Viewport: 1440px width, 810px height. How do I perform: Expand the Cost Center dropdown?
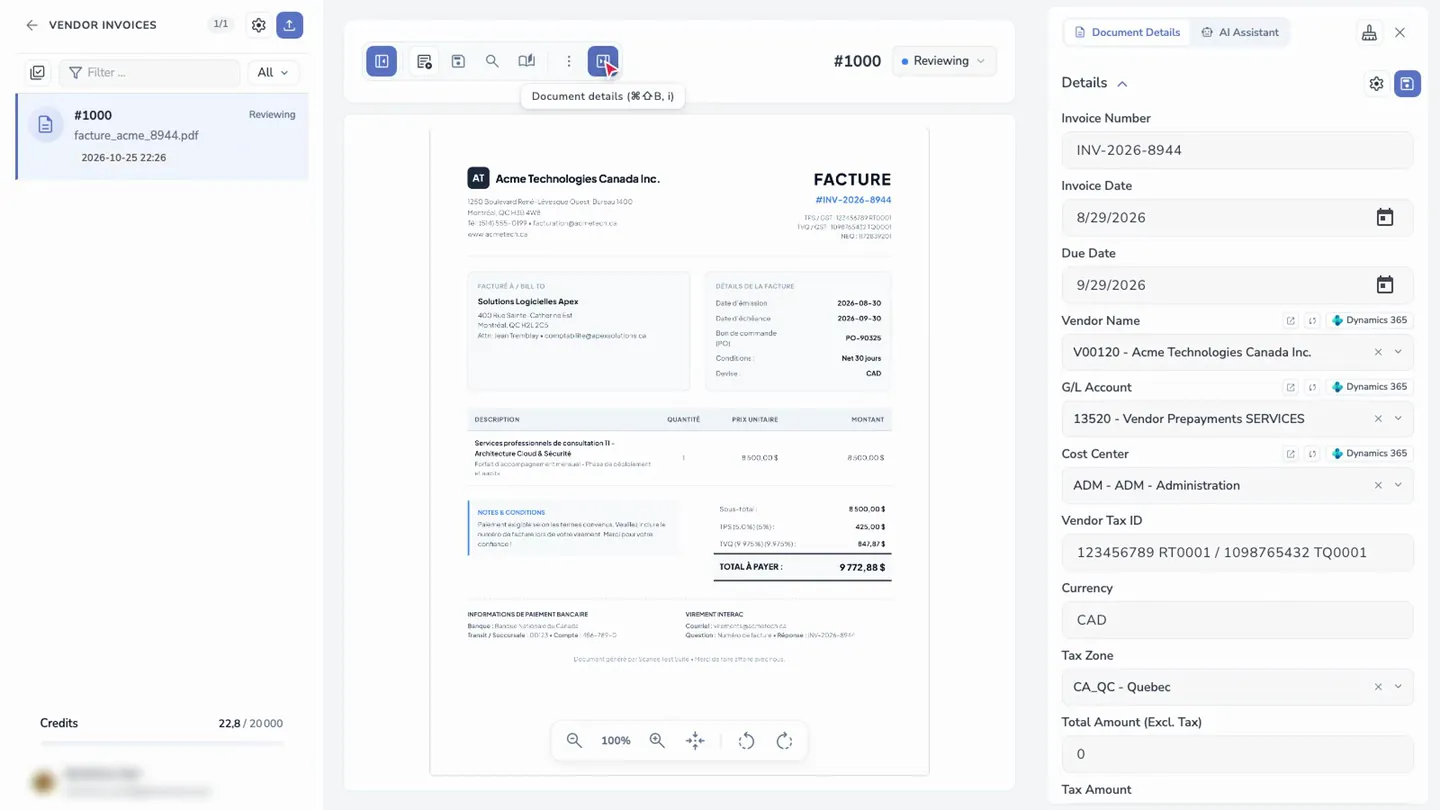pos(1398,485)
